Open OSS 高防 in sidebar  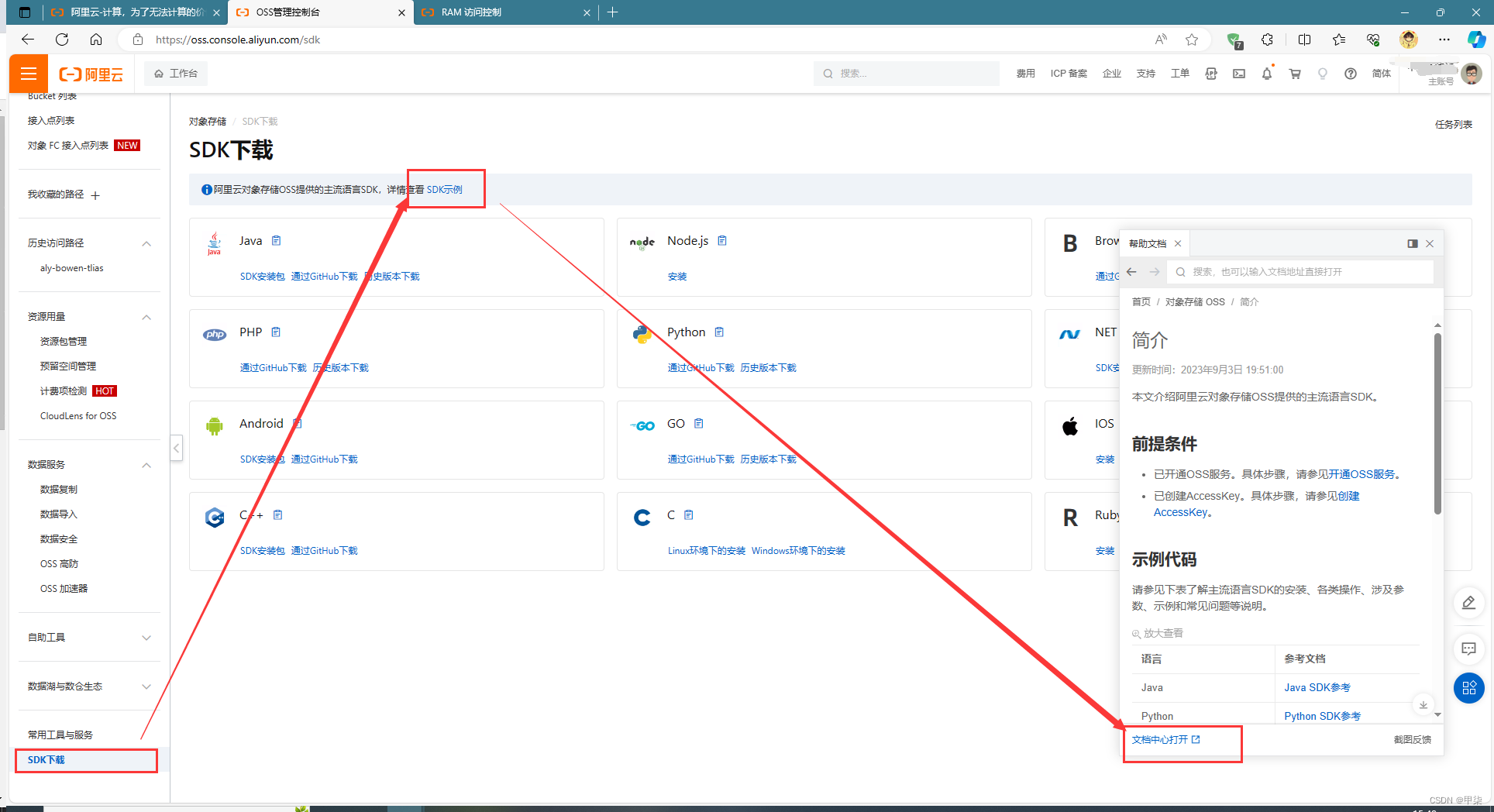click(59, 563)
